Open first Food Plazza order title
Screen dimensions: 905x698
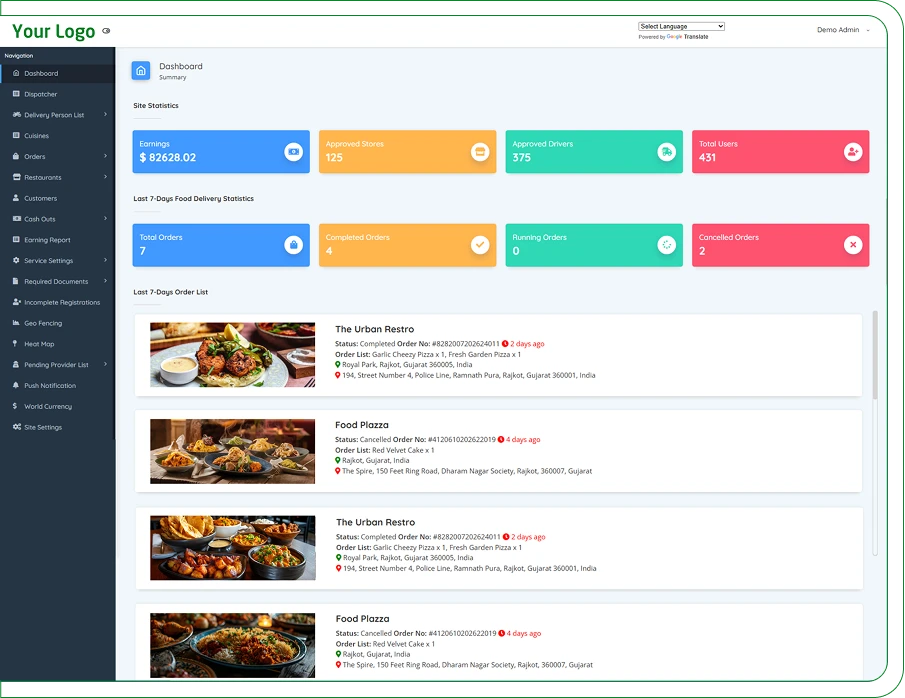[362, 425]
